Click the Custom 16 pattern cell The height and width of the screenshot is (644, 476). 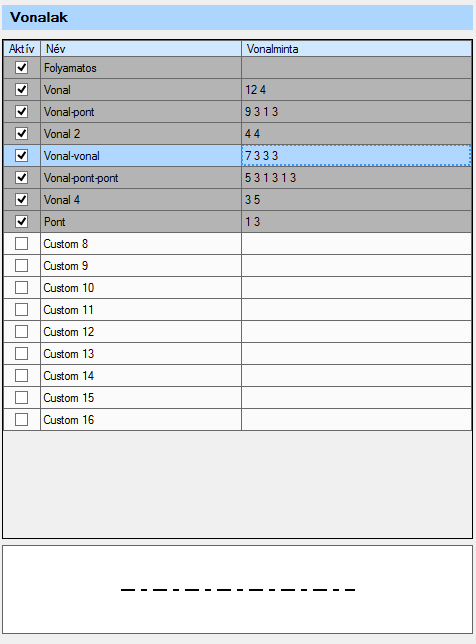(x=356, y=420)
